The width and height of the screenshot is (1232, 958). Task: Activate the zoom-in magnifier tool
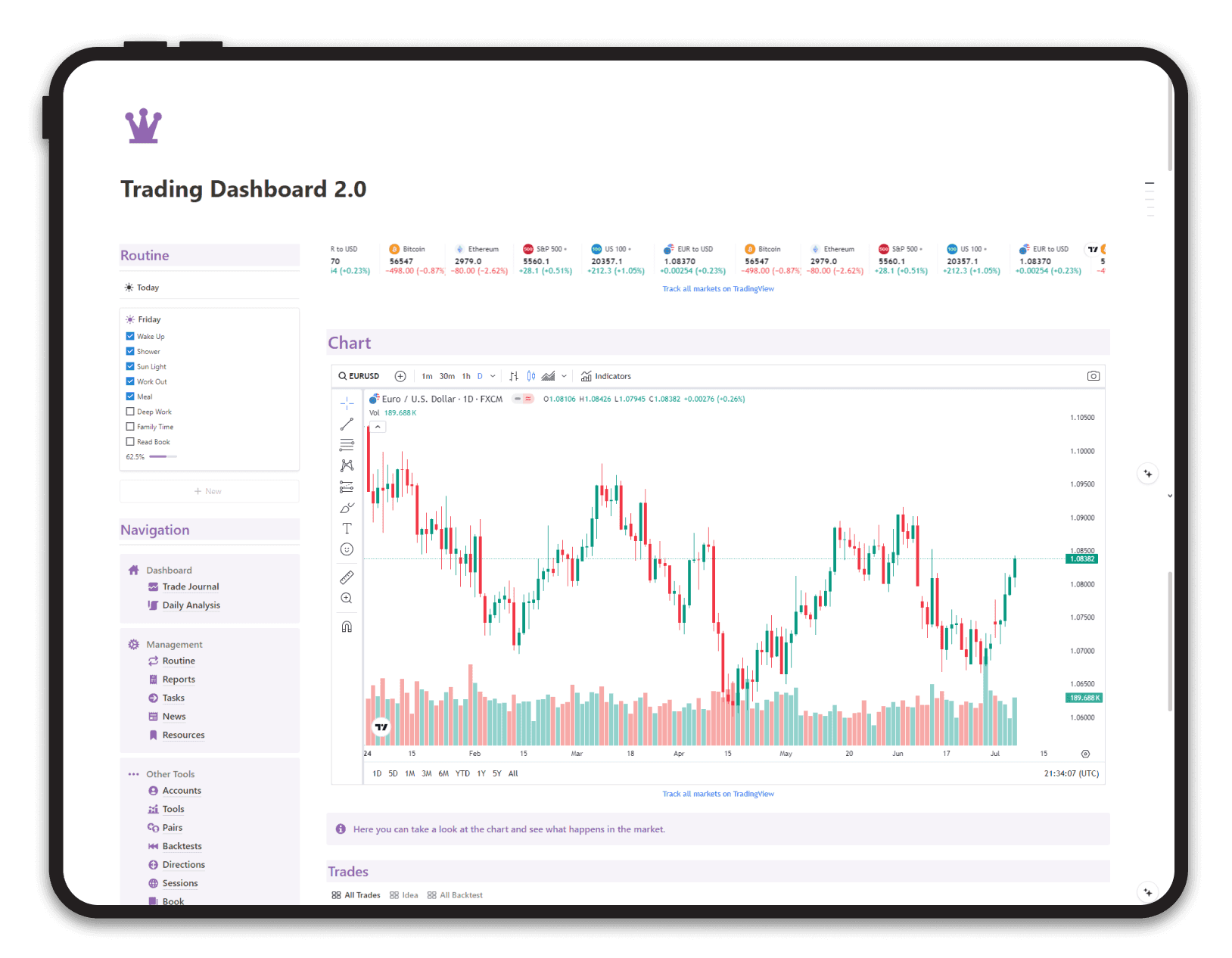[x=347, y=599]
